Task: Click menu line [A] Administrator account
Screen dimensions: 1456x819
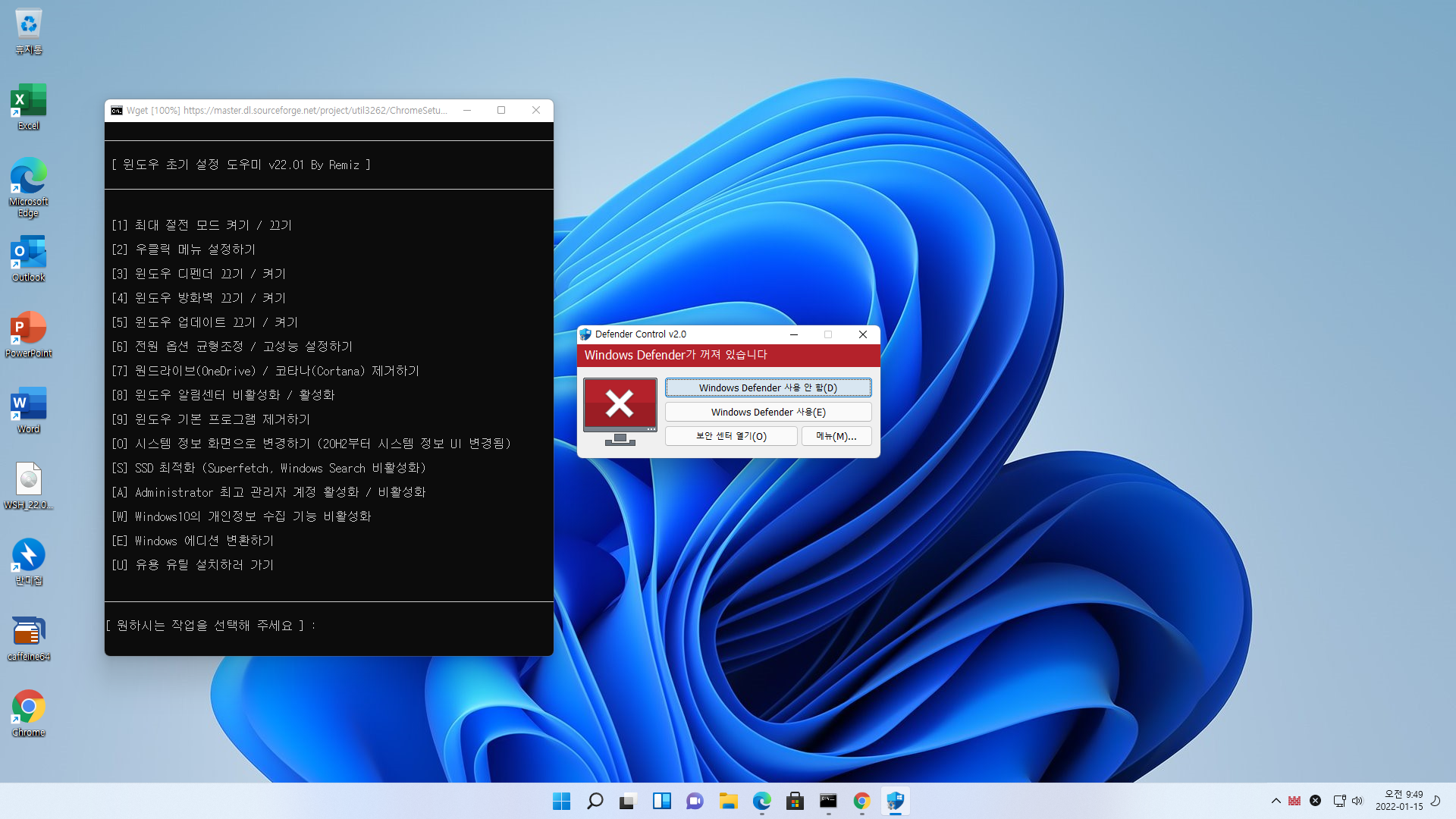Action: click(268, 492)
